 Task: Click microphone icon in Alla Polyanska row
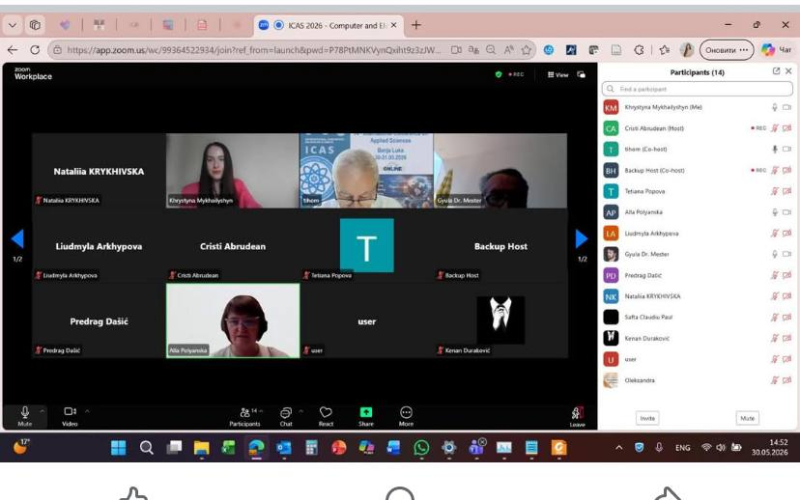click(774, 212)
